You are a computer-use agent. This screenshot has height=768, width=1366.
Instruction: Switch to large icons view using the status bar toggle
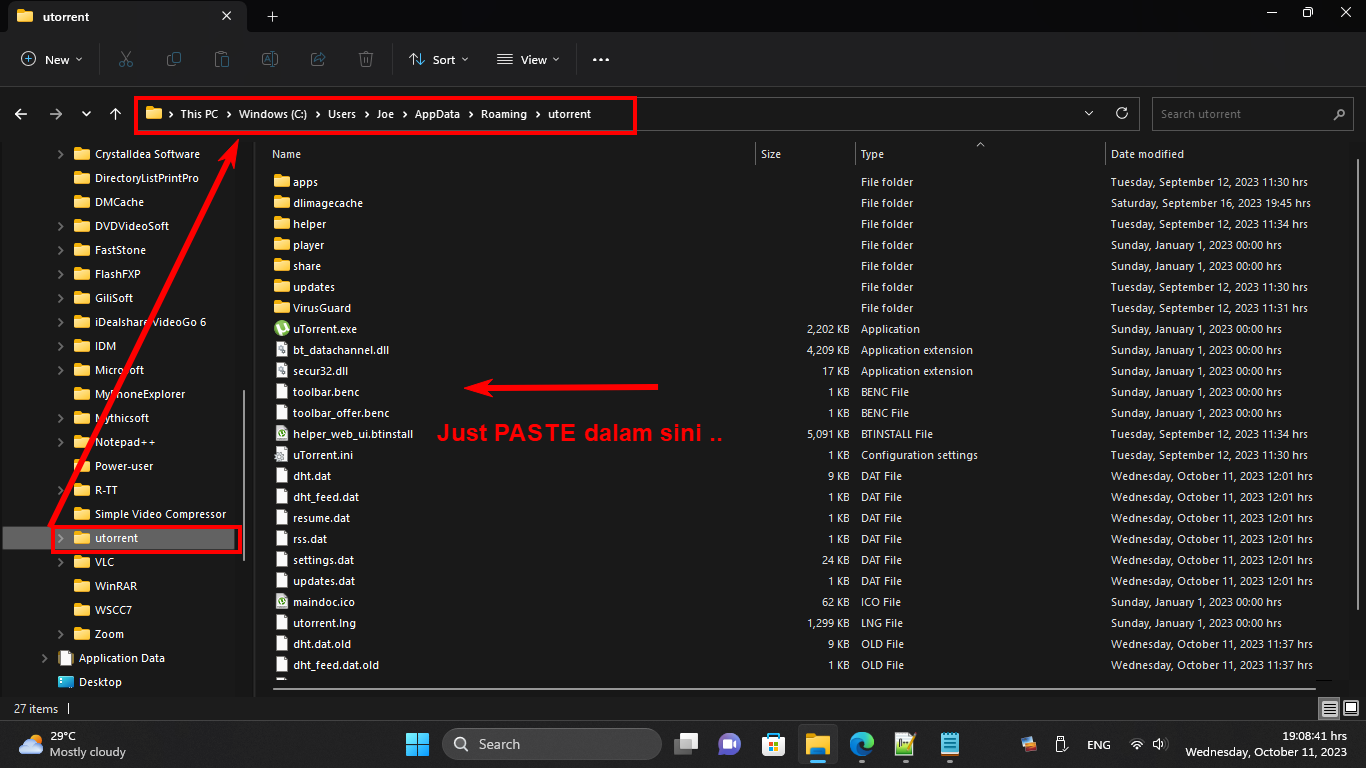[x=1351, y=709]
